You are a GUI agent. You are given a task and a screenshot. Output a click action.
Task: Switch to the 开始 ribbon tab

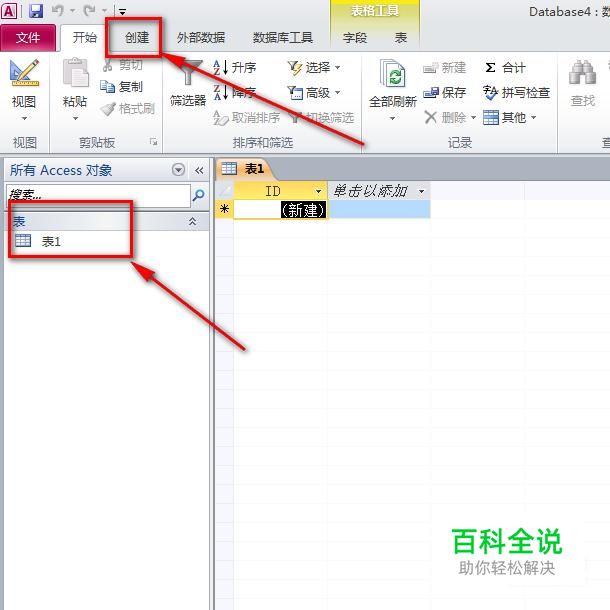pos(84,38)
